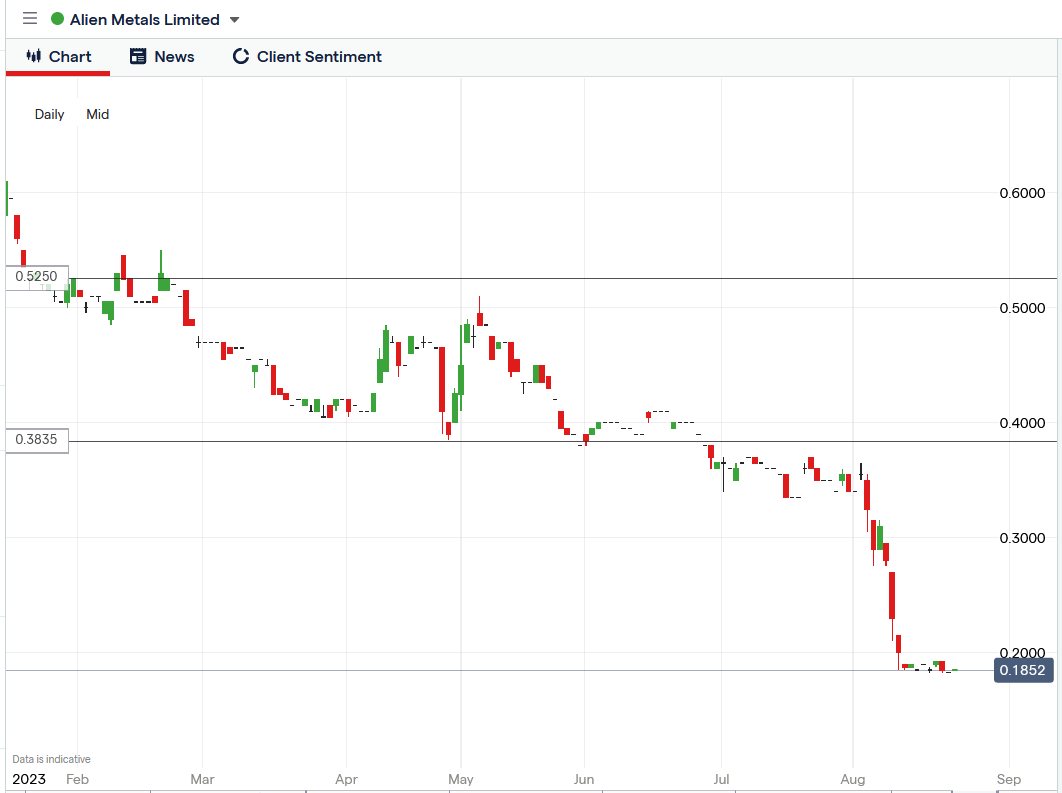Click the May date axis label
The image size is (1062, 793).
coord(461,779)
